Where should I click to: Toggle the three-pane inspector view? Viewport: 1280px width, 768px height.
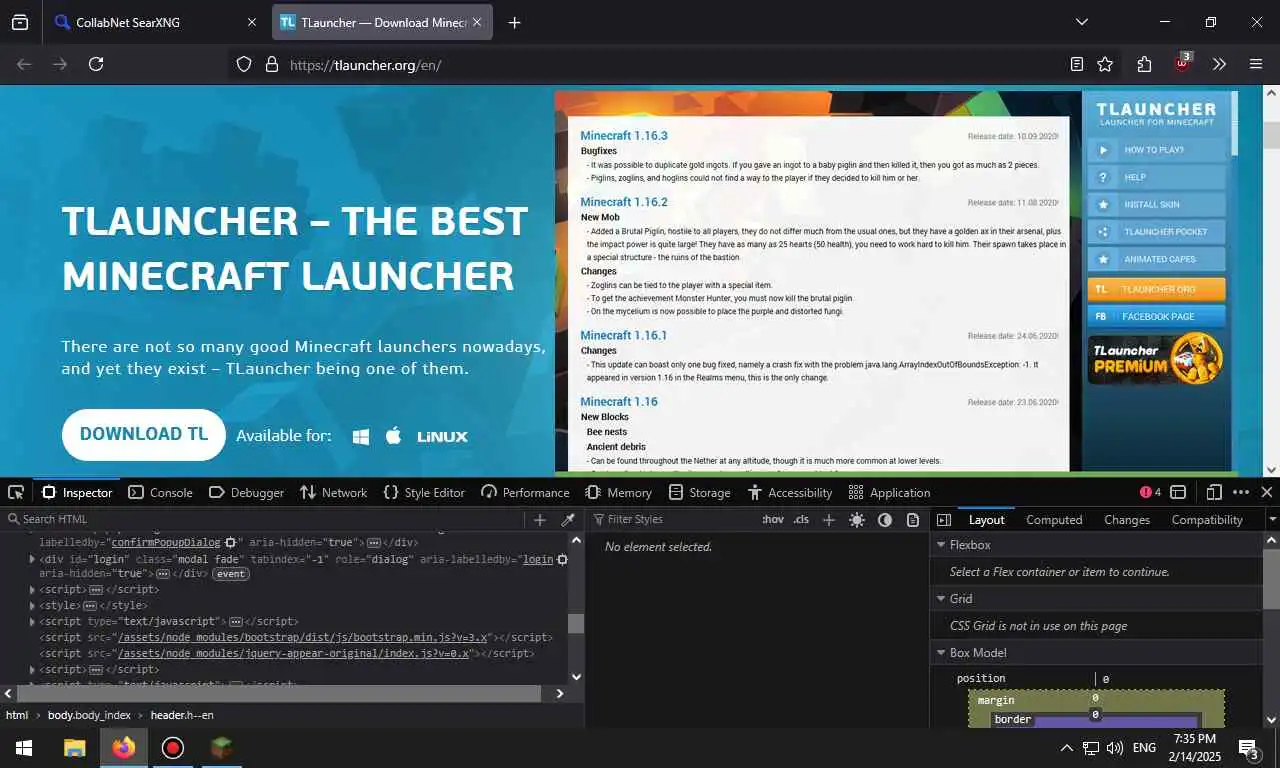943,519
